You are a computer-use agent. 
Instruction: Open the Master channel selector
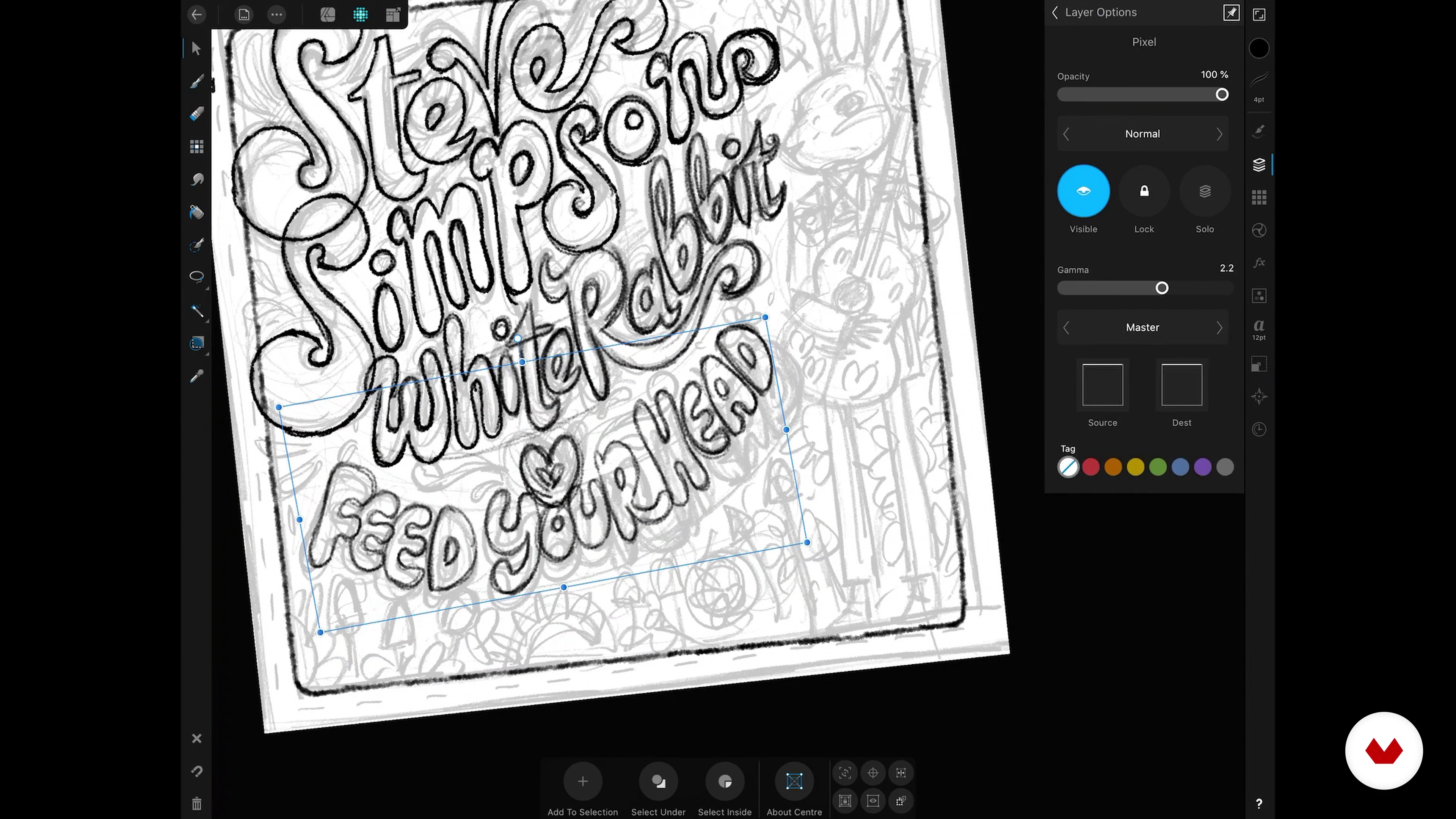(x=1142, y=328)
